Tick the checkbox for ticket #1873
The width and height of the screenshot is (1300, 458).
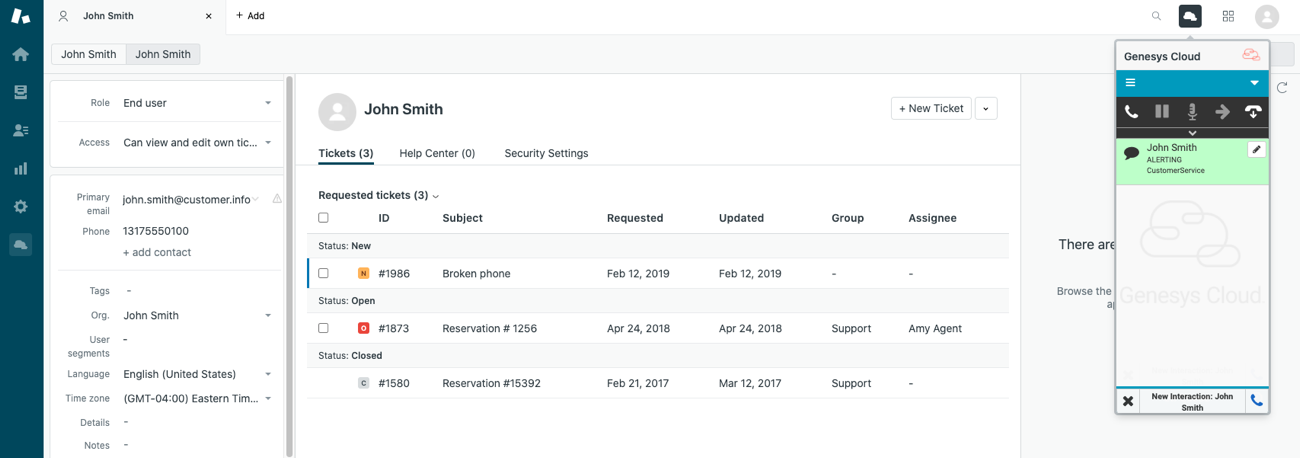coord(323,328)
